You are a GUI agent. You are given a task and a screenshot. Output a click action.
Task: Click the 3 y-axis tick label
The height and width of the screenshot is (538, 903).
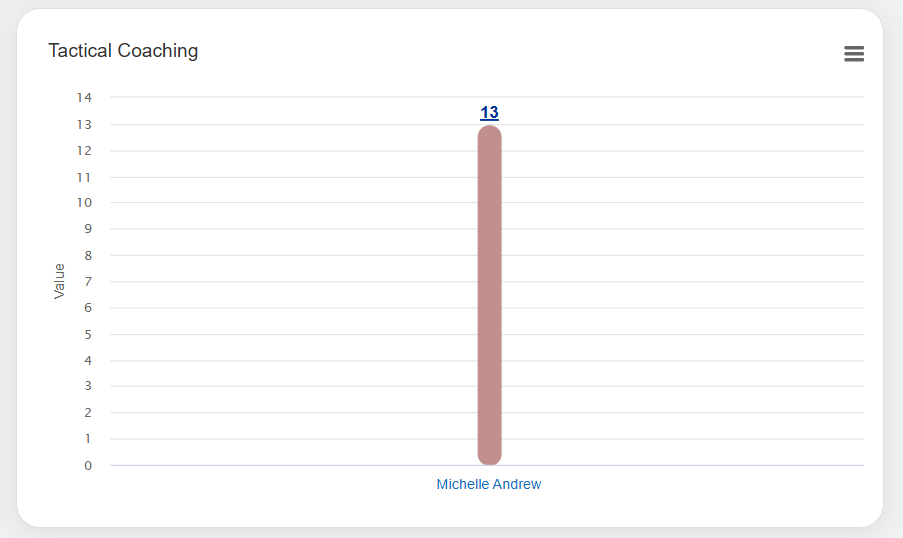pyautogui.click(x=88, y=386)
